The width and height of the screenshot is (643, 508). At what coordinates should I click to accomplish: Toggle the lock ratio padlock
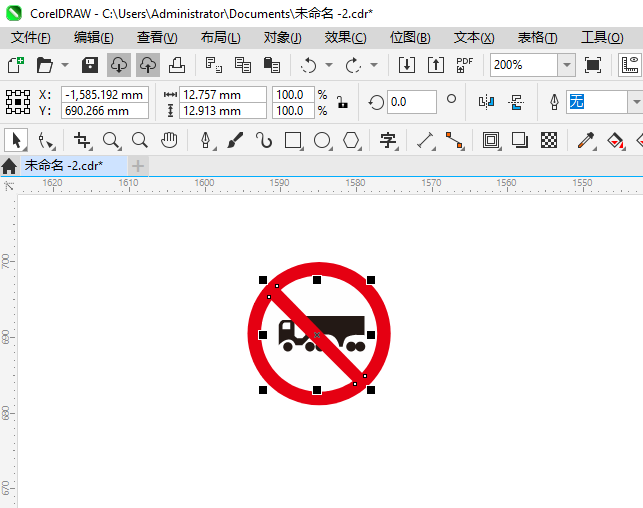click(x=342, y=102)
